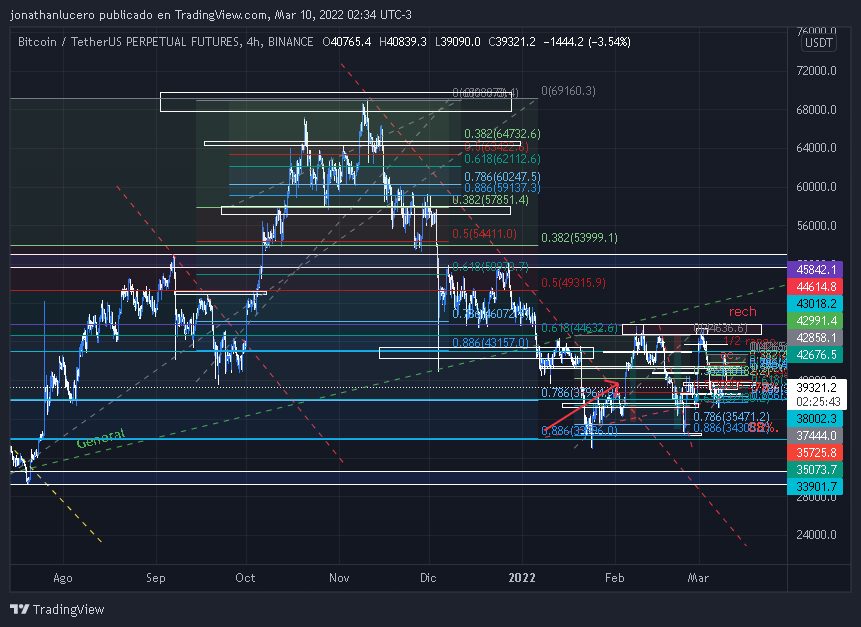Select the red arrow drawing on chart
861x627 pixels.
point(581,405)
